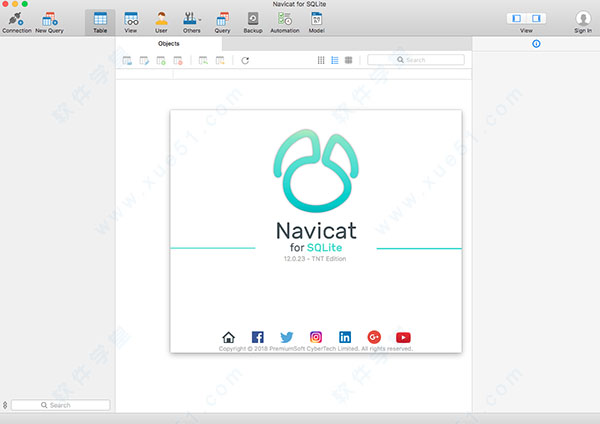Open the Backup section
Image resolution: width=600 pixels, height=424 pixels.
click(252, 20)
